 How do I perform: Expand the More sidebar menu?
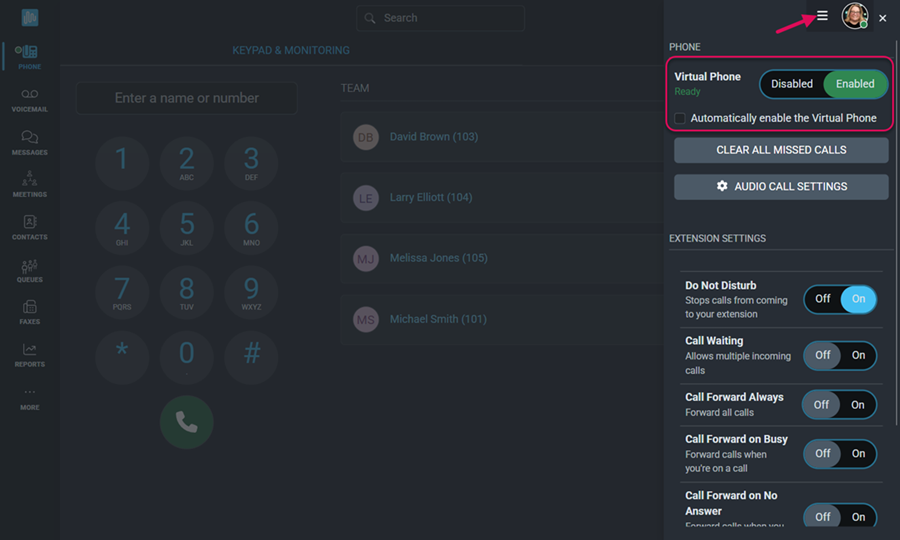click(29, 397)
